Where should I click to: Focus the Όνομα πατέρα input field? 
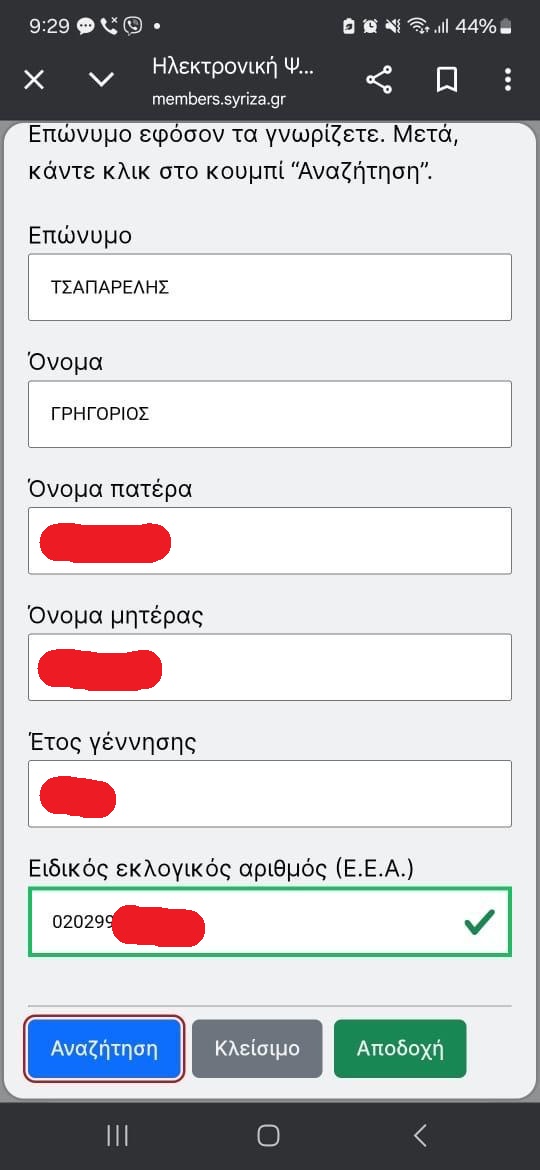pos(270,540)
